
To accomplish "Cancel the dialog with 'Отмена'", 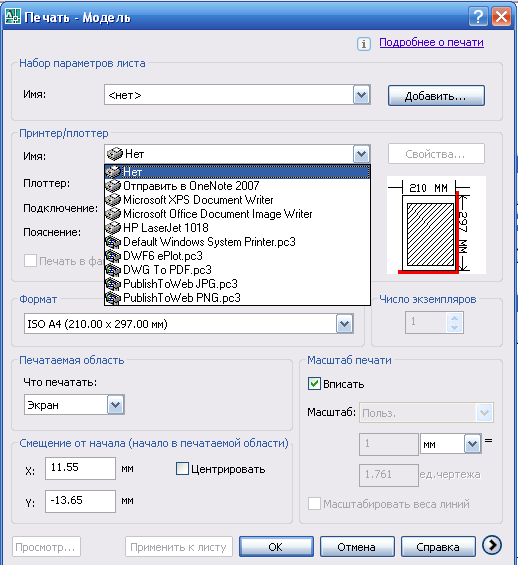I will click(x=357, y=547).
